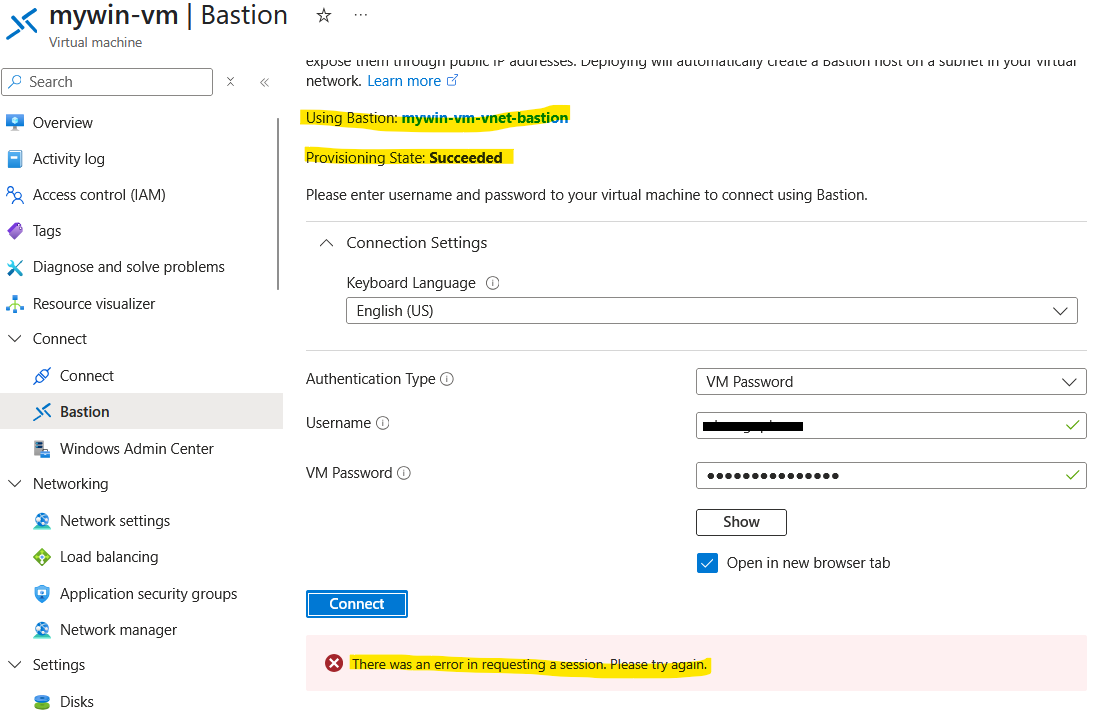The height and width of the screenshot is (710, 1095).
Task: Open the more options ellipsis in header
Action: (x=360, y=15)
